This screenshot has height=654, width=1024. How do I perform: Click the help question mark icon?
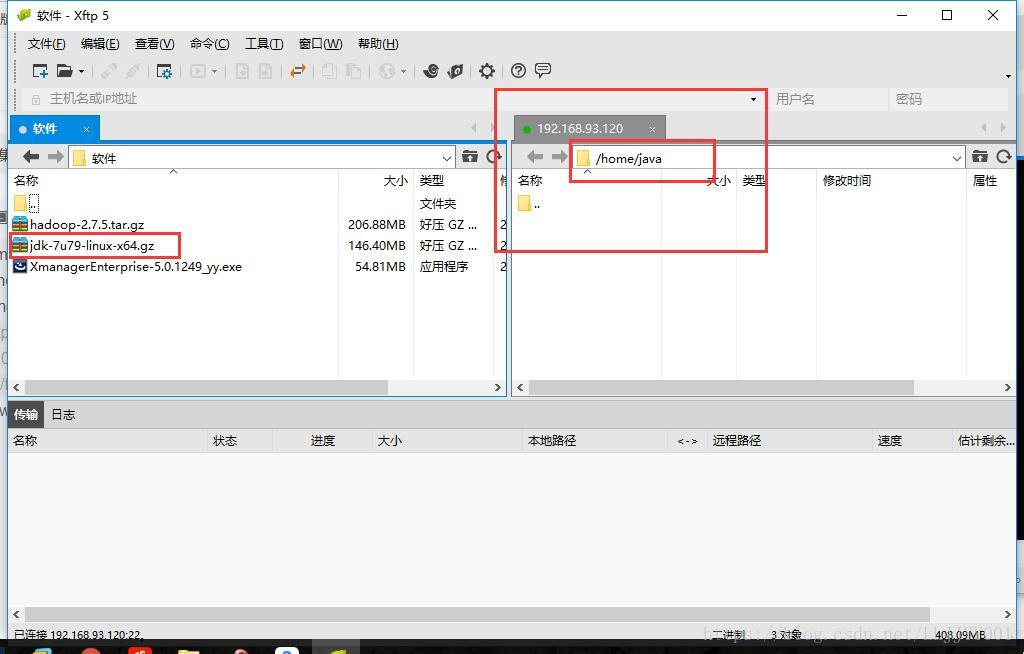(x=519, y=71)
